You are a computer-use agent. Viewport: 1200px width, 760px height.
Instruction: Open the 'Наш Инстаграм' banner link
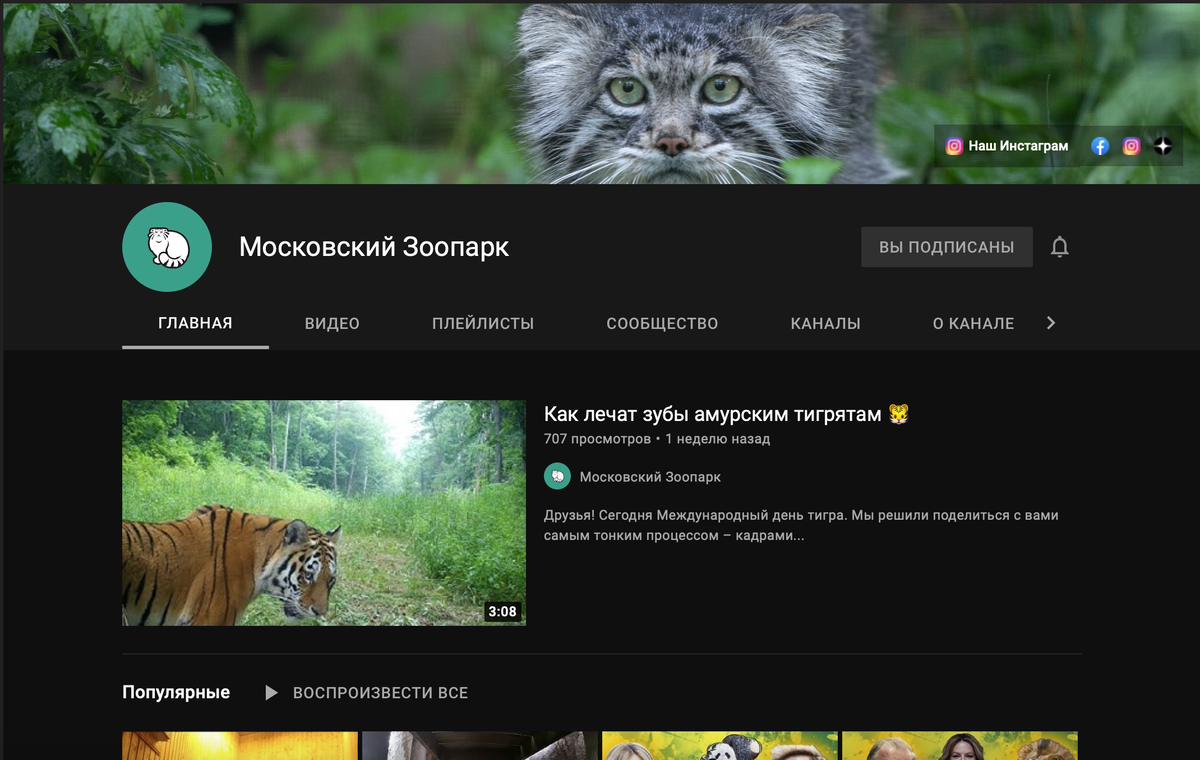click(x=1007, y=146)
